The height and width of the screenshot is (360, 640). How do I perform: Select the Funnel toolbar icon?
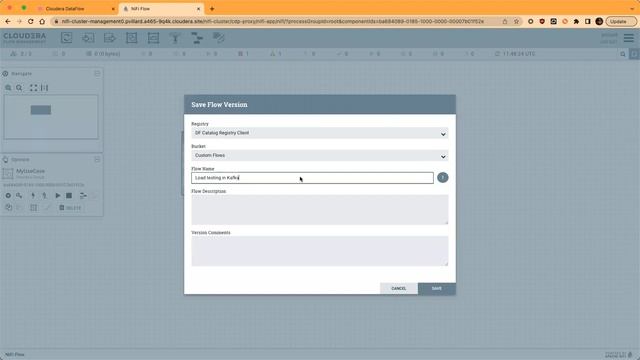click(x=175, y=38)
